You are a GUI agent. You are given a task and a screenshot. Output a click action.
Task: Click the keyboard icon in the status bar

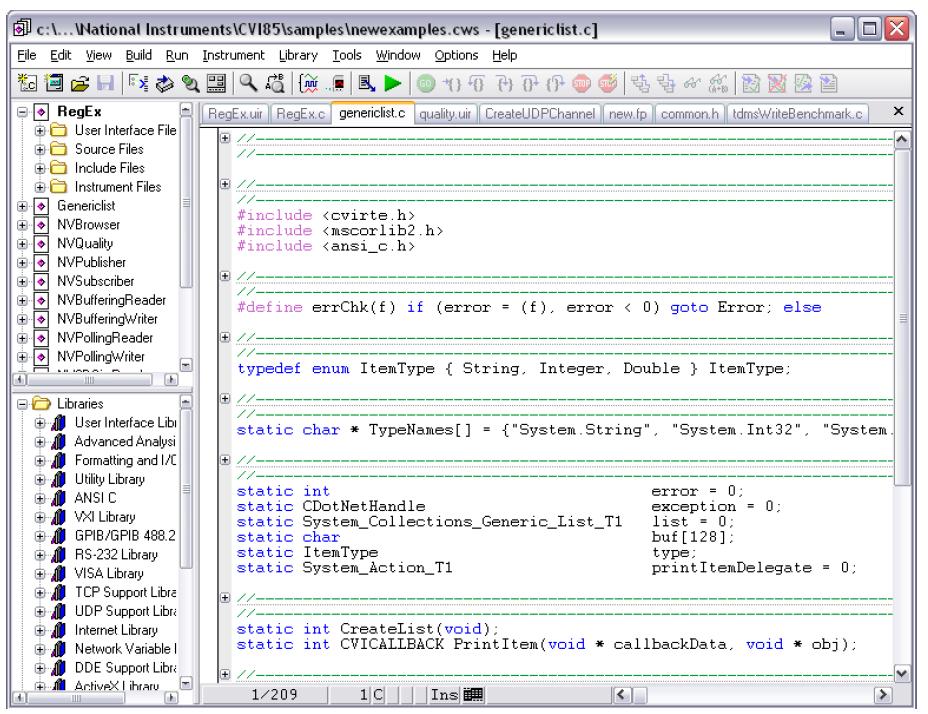click(x=473, y=694)
